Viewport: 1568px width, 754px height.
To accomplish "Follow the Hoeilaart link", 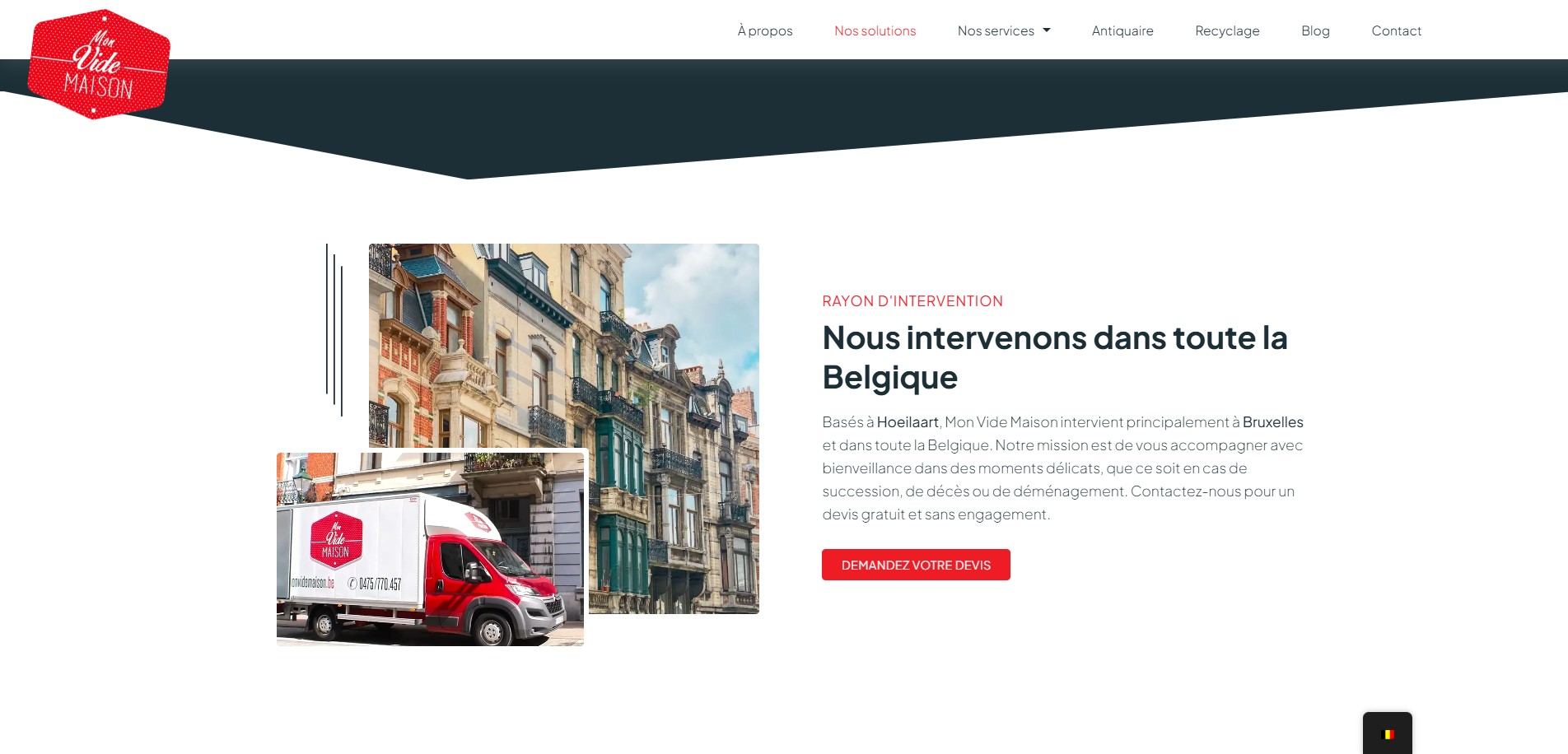I will [x=908, y=422].
